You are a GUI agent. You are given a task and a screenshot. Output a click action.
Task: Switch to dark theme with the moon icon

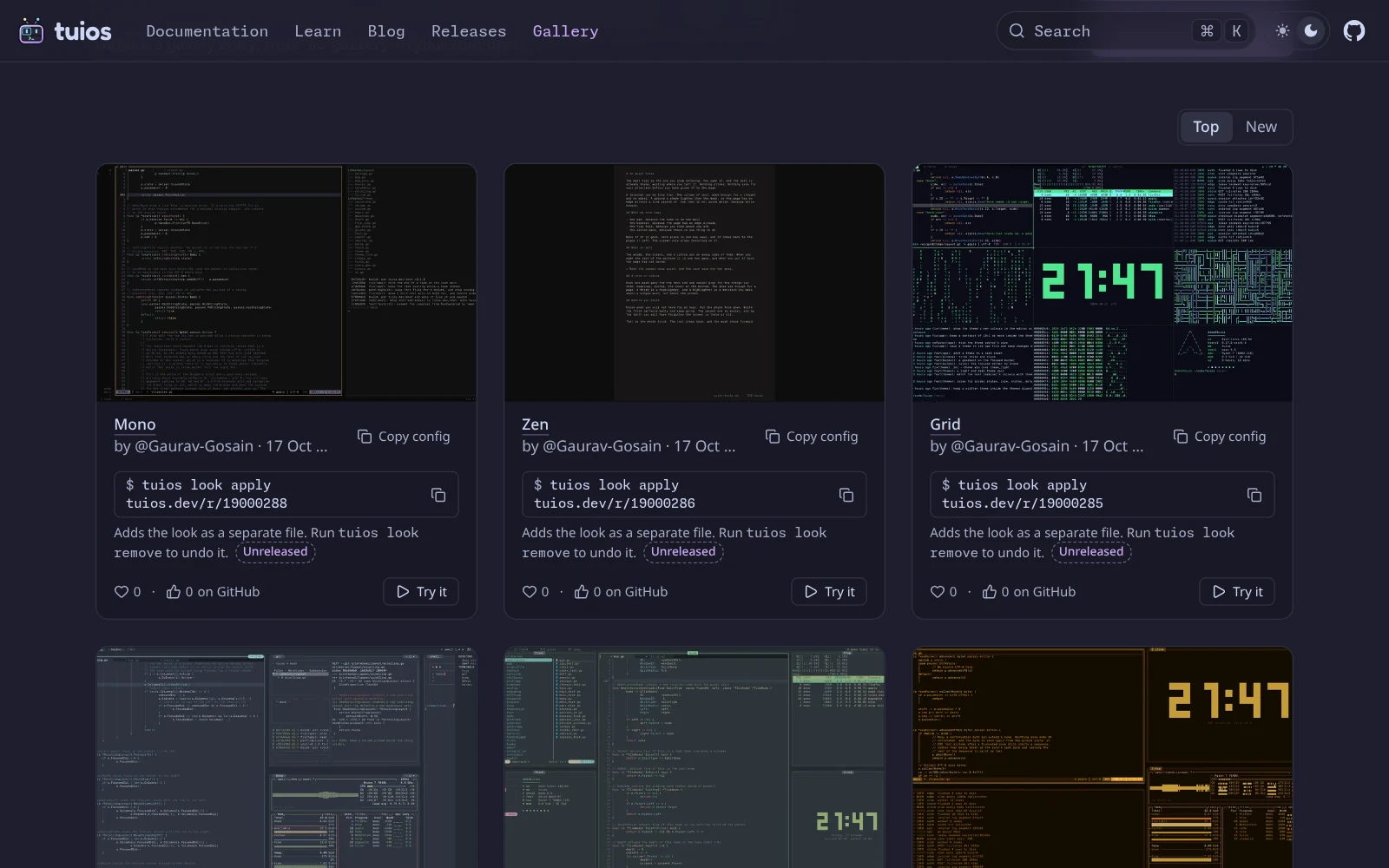coord(1312,31)
